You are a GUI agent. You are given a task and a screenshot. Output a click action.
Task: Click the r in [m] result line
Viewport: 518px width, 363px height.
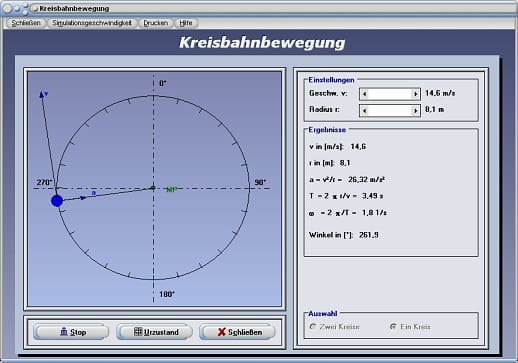330,163
